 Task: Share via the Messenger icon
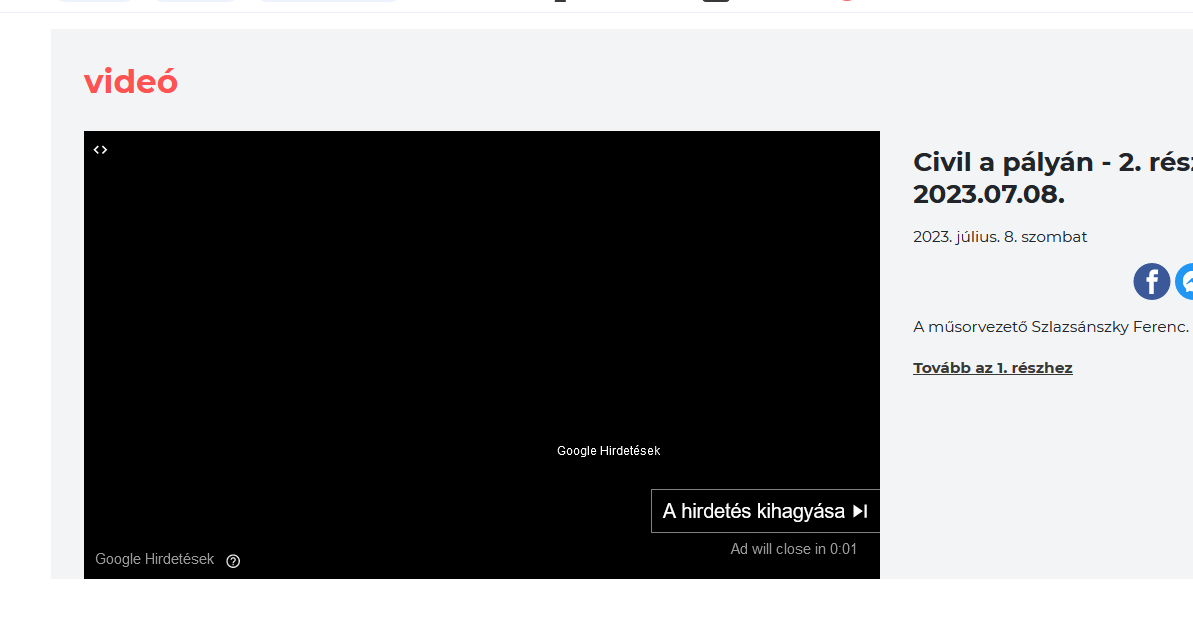(x=1185, y=281)
